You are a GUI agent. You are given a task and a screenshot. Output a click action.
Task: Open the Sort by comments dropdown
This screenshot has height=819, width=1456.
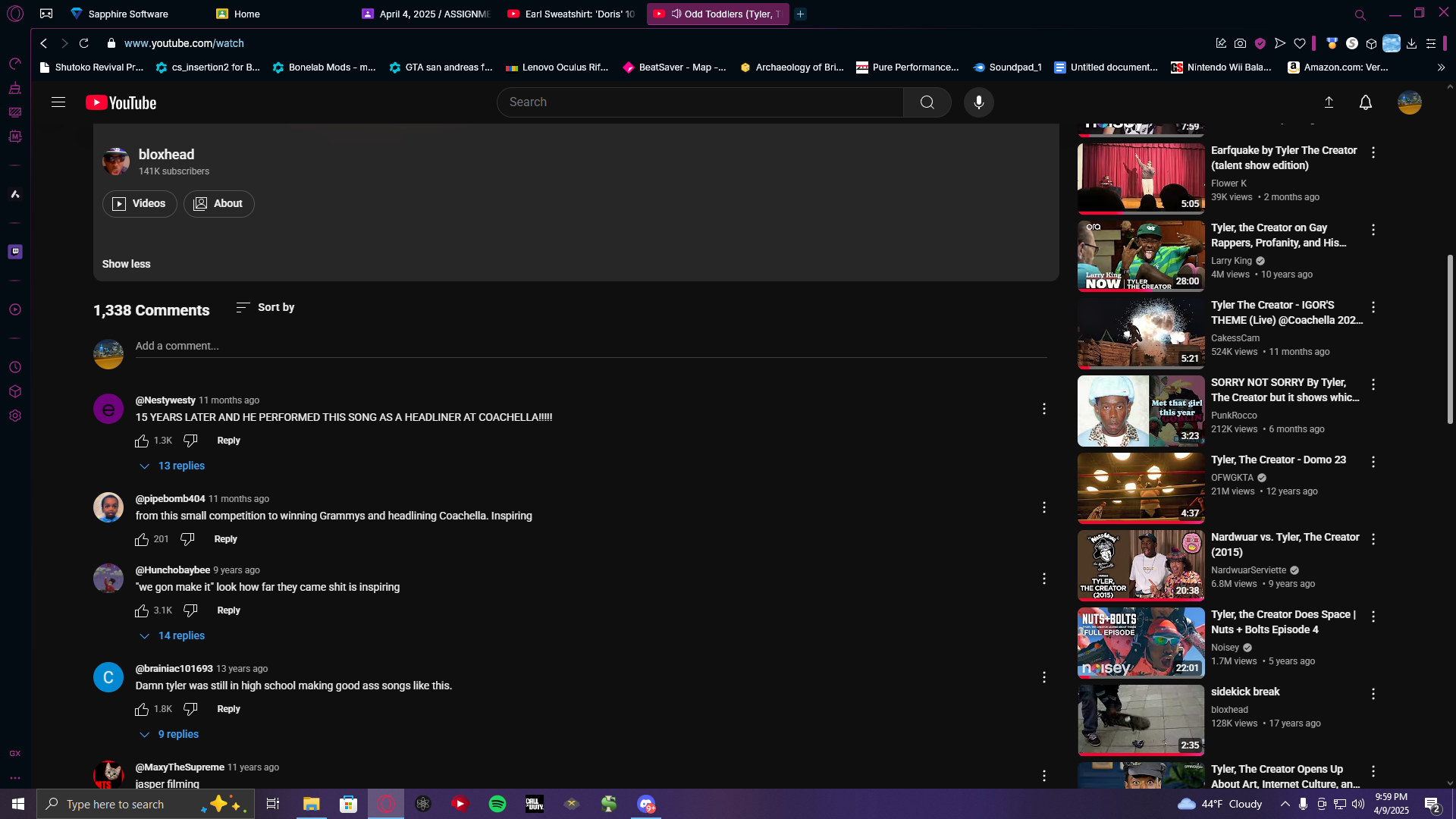[x=265, y=307]
